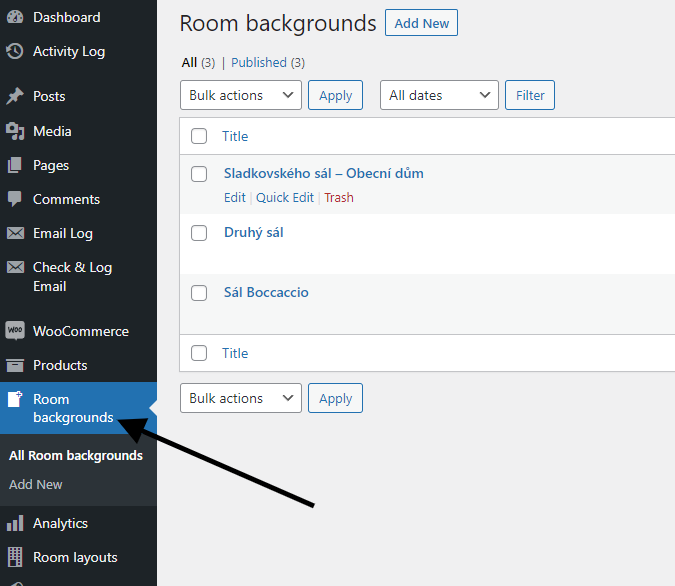Open WooCommerce via its Woo icon
This screenshot has height=586, width=675.
click(x=15, y=331)
